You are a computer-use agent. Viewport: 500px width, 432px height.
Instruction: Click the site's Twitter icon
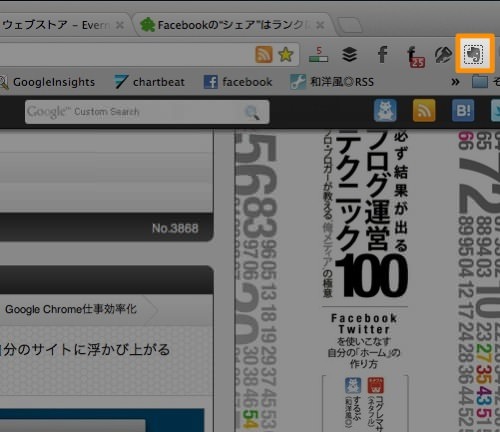(x=496, y=110)
